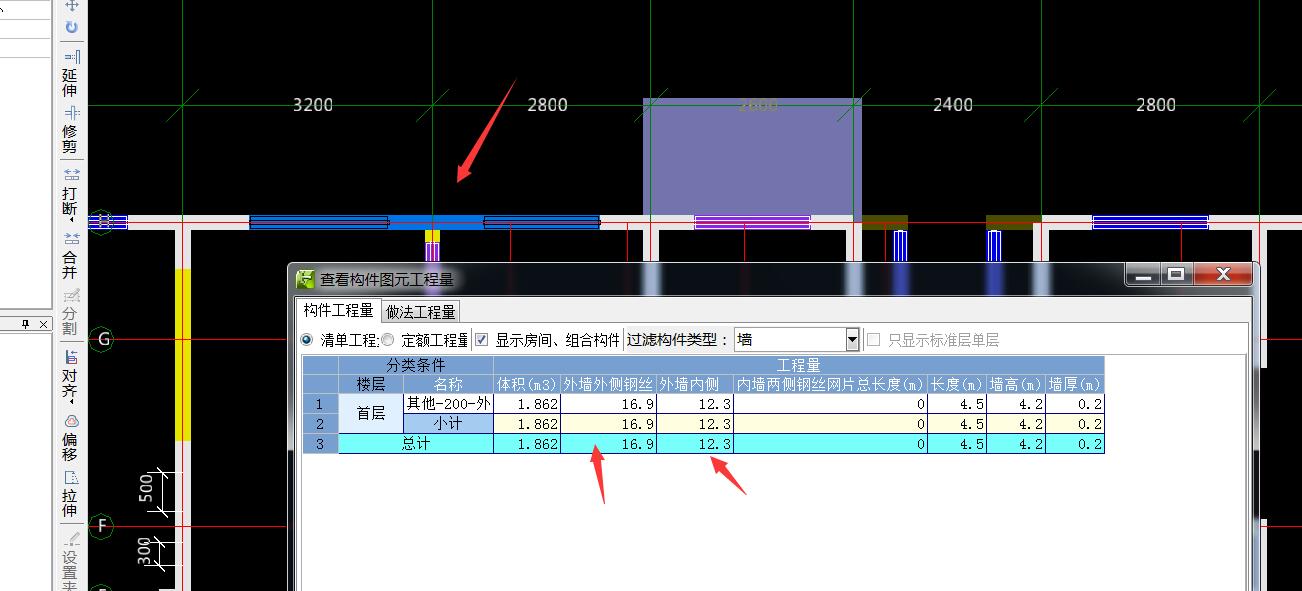Close the 查看构件图元工程量 dialog
The height and width of the screenshot is (591, 1302).
tap(1221, 274)
